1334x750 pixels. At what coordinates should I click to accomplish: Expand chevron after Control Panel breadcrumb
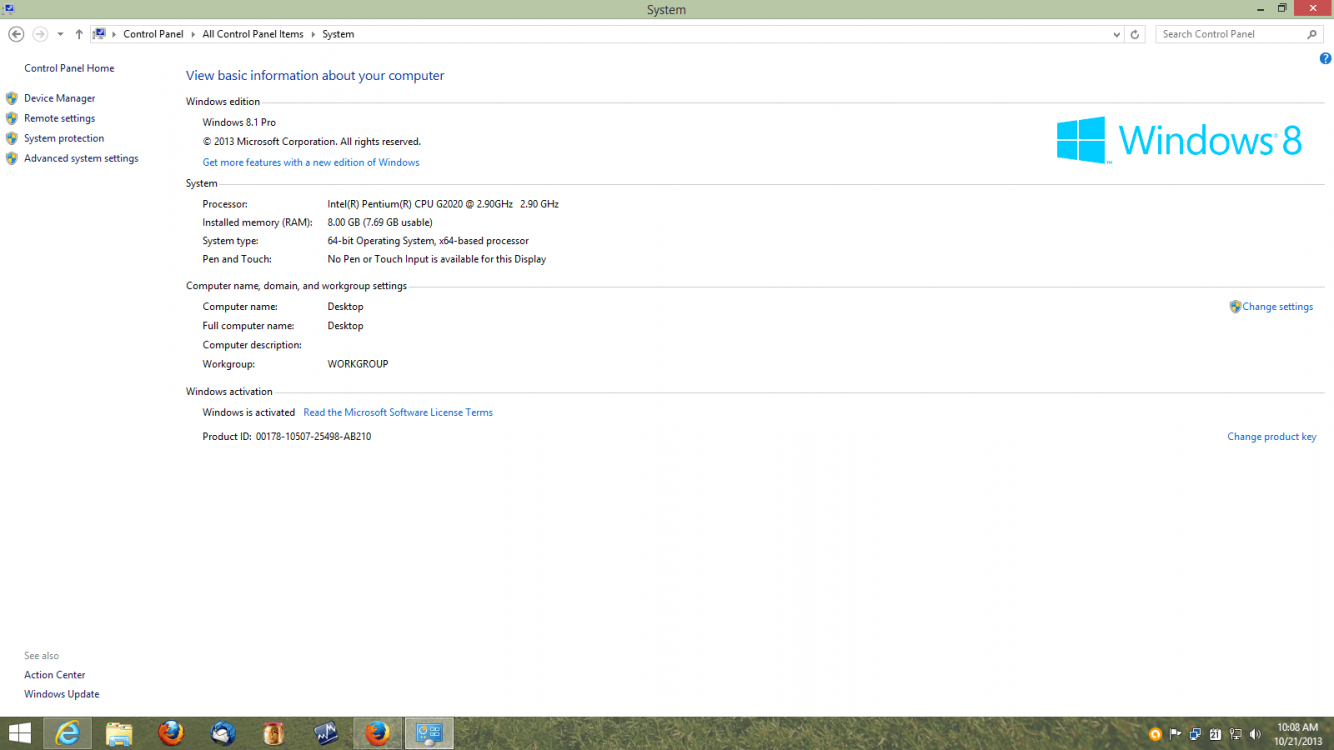click(193, 34)
